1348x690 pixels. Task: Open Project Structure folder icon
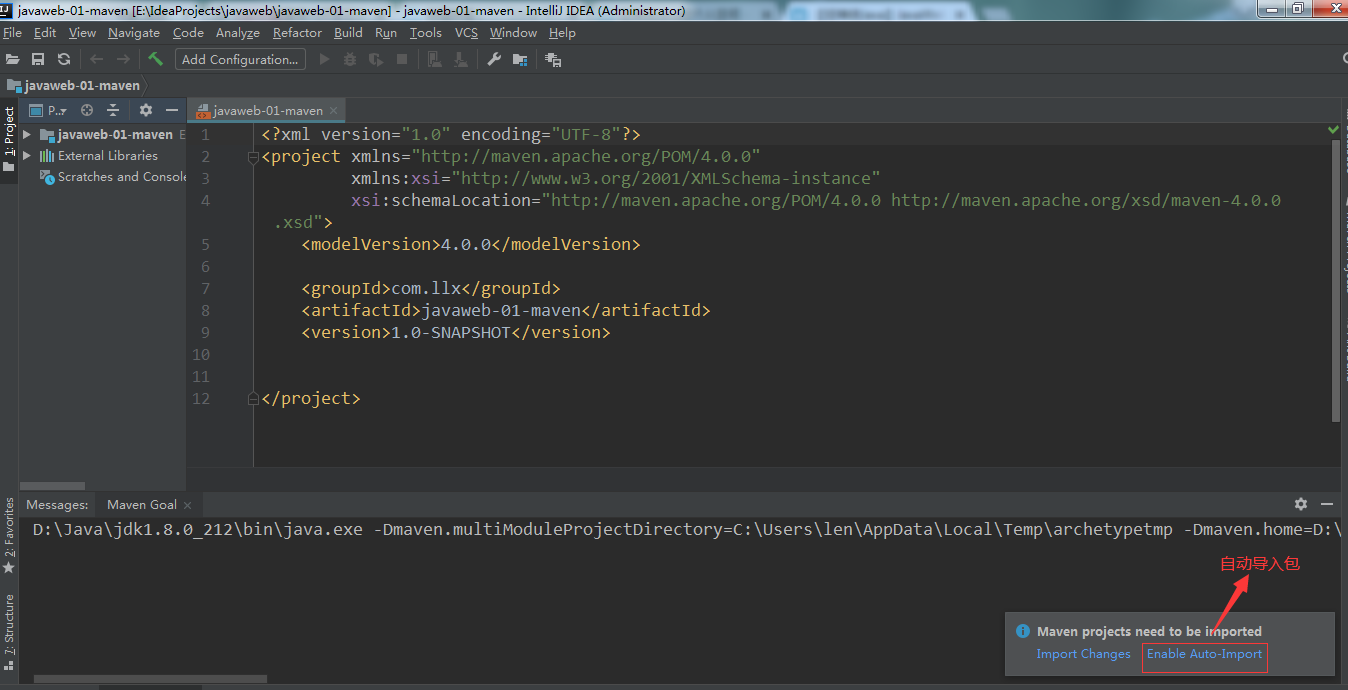[x=520, y=59]
